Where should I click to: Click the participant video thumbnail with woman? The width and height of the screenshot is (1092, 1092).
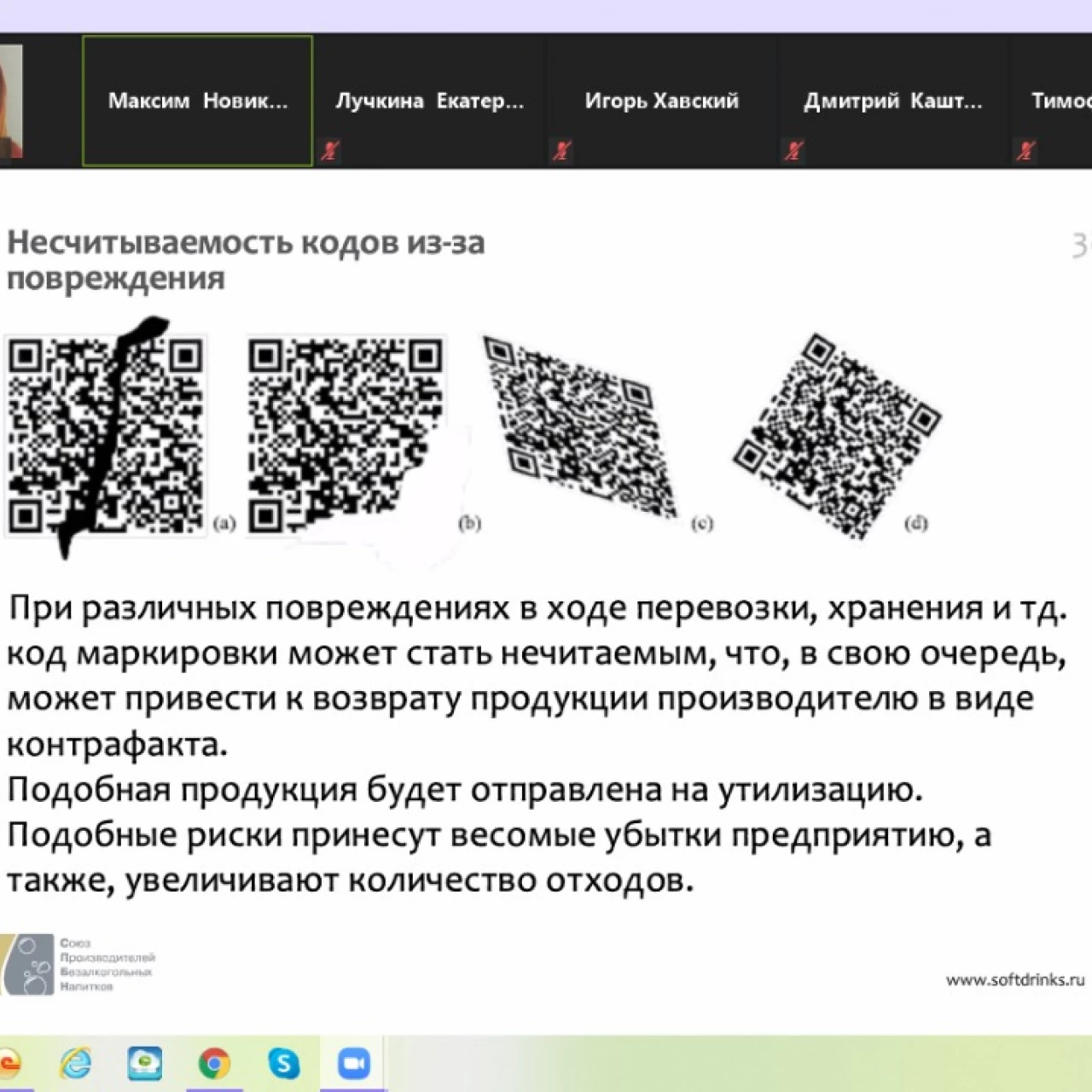[x=11, y=101]
